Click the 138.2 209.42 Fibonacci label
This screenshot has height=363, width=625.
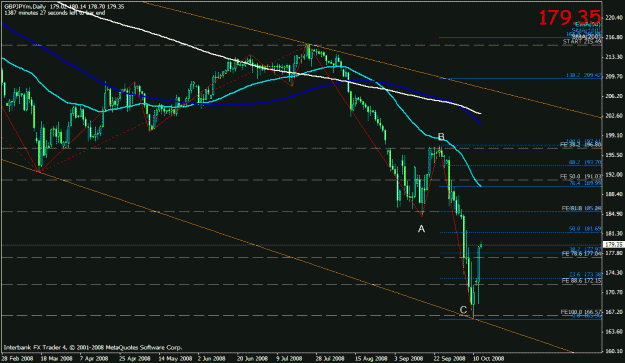click(584, 75)
